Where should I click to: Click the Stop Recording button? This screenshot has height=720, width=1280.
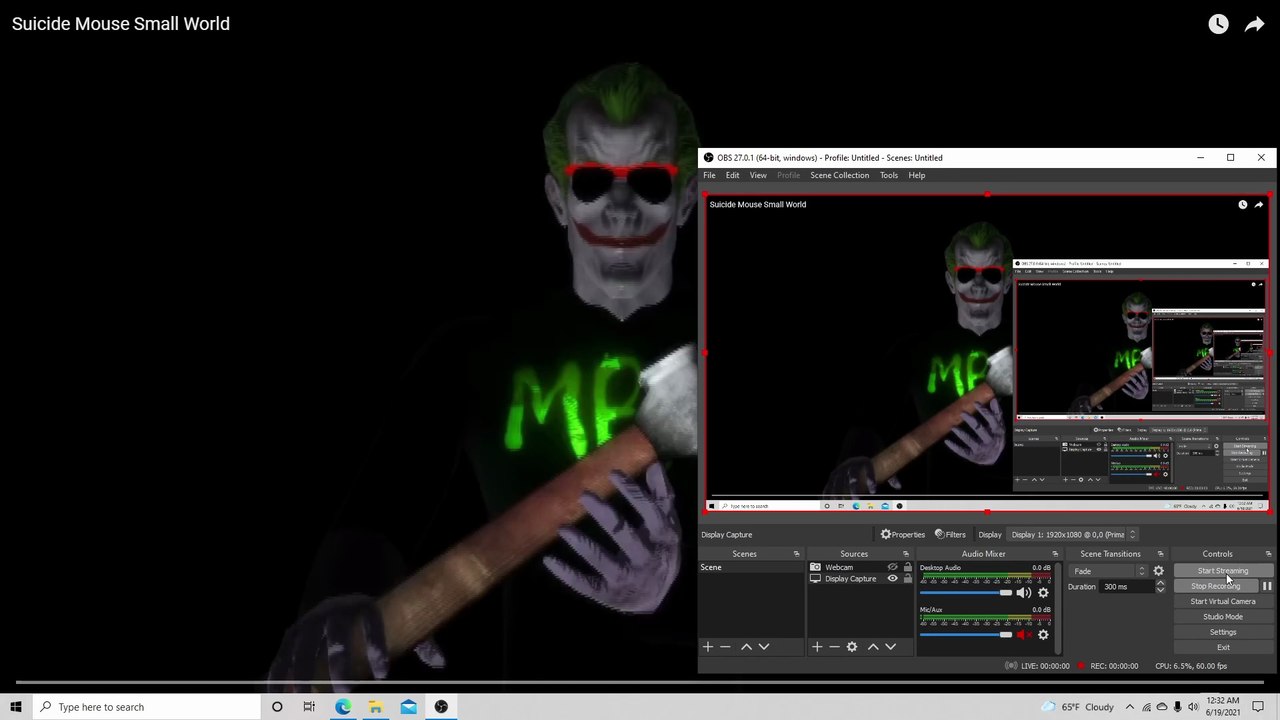click(1216, 586)
